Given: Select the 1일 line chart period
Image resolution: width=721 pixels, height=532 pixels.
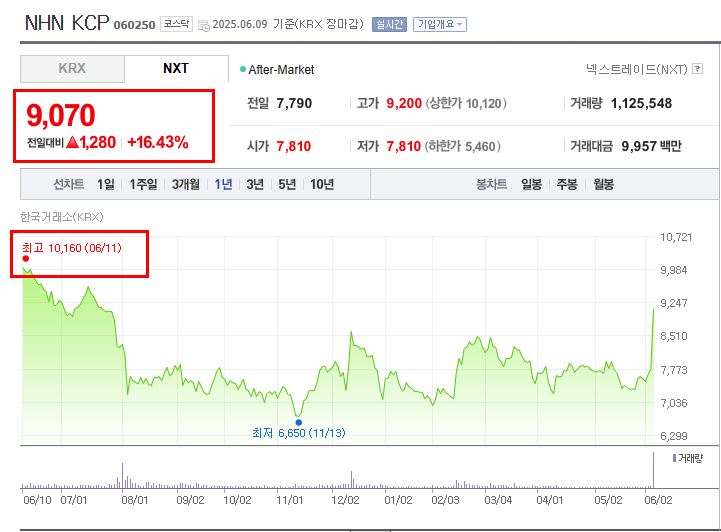Looking at the screenshot, I should click(x=106, y=184).
